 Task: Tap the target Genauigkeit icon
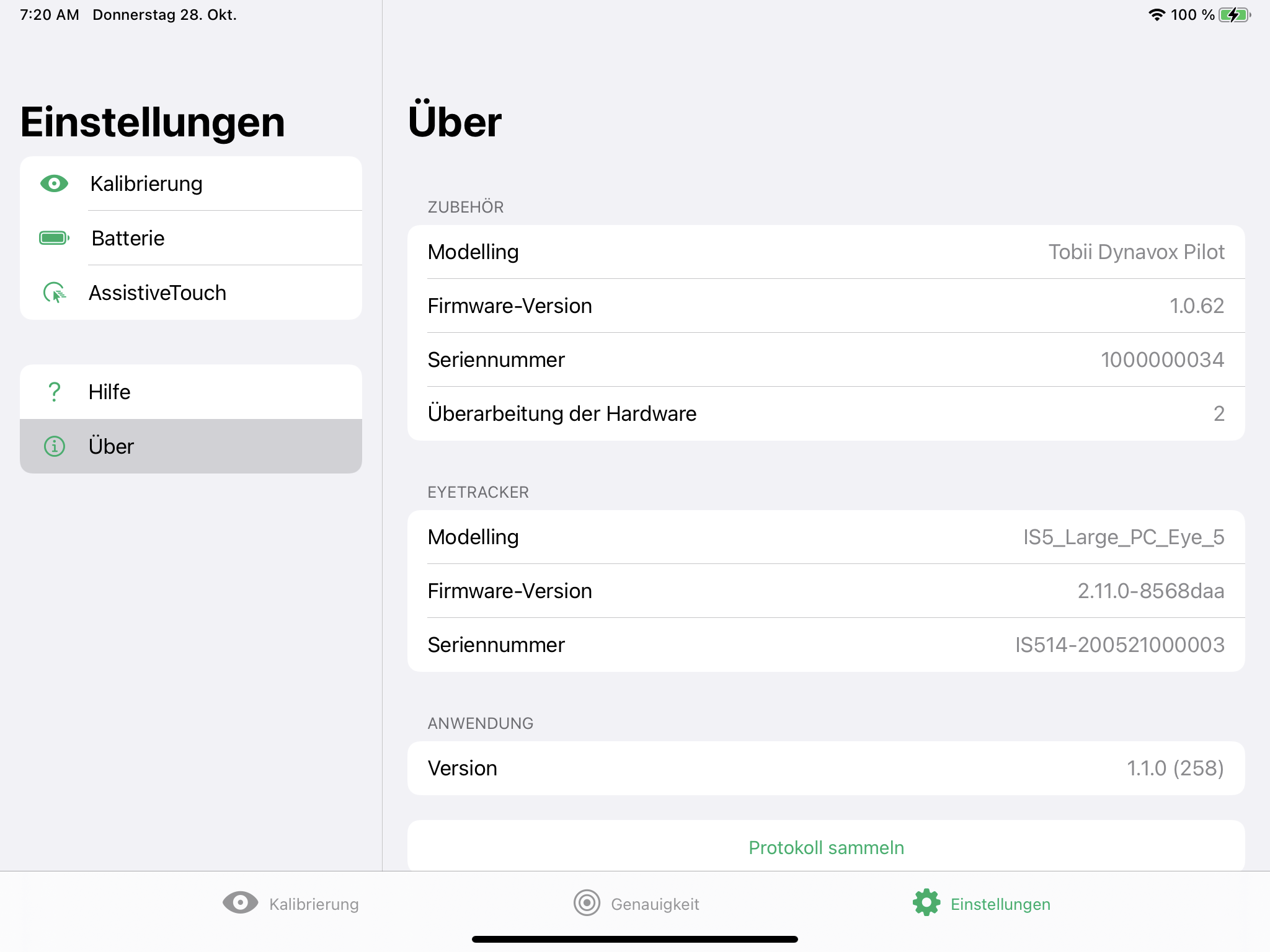(x=587, y=903)
